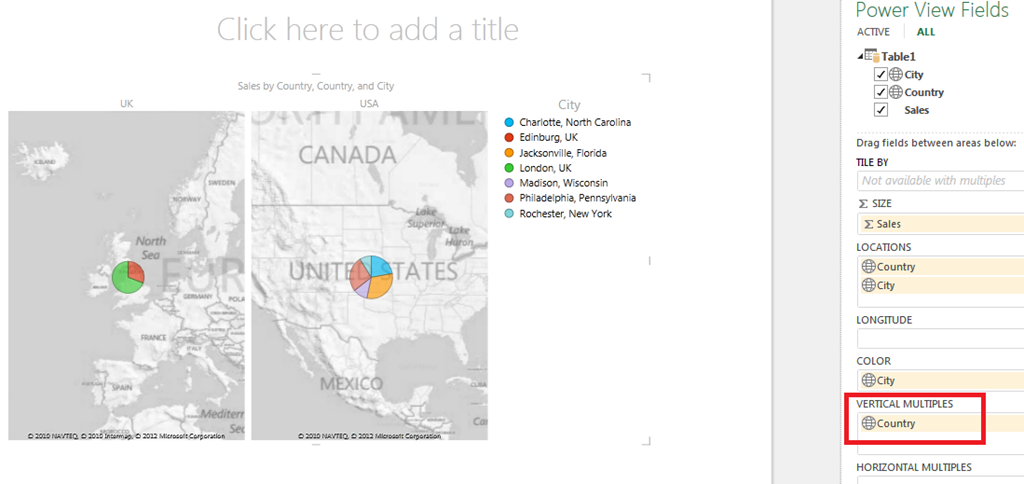This screenshot has width=1024, height=484.
Task: Click globe icon of Country in Vertical Multiples
Action: click(869, 423)
